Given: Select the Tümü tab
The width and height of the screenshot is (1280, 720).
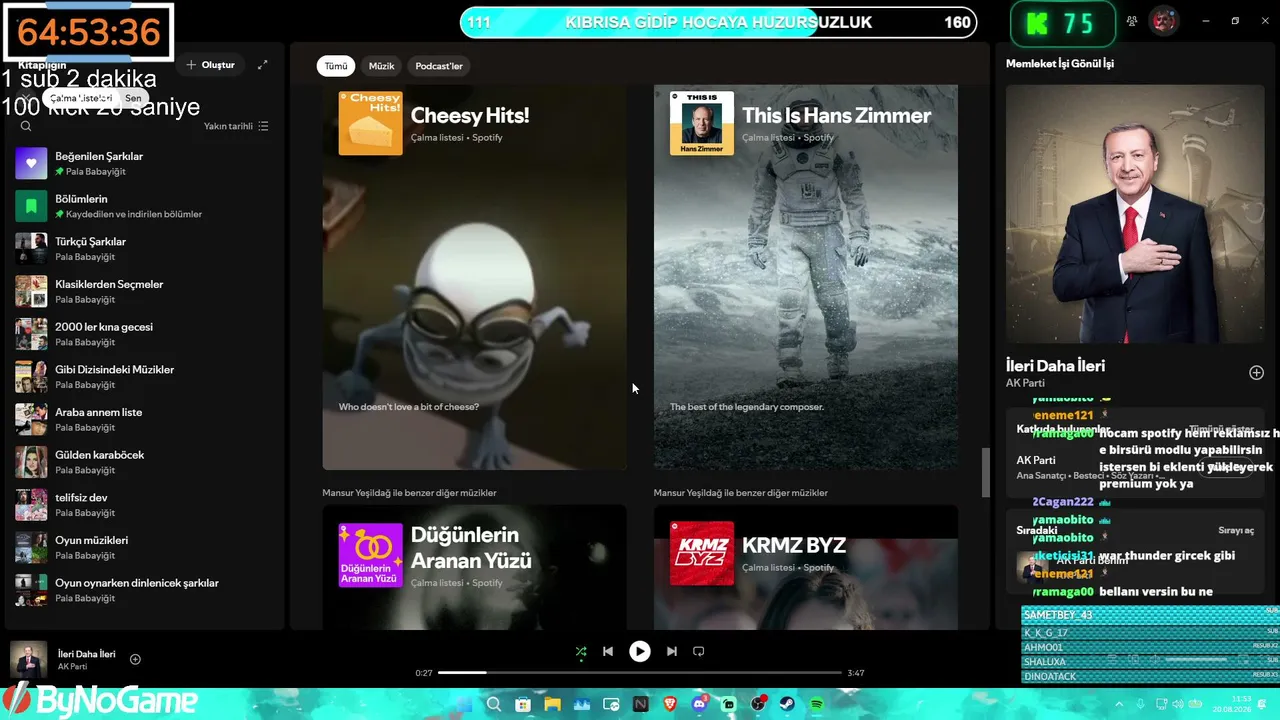Looking at the screenshot, I should (336, 66).
